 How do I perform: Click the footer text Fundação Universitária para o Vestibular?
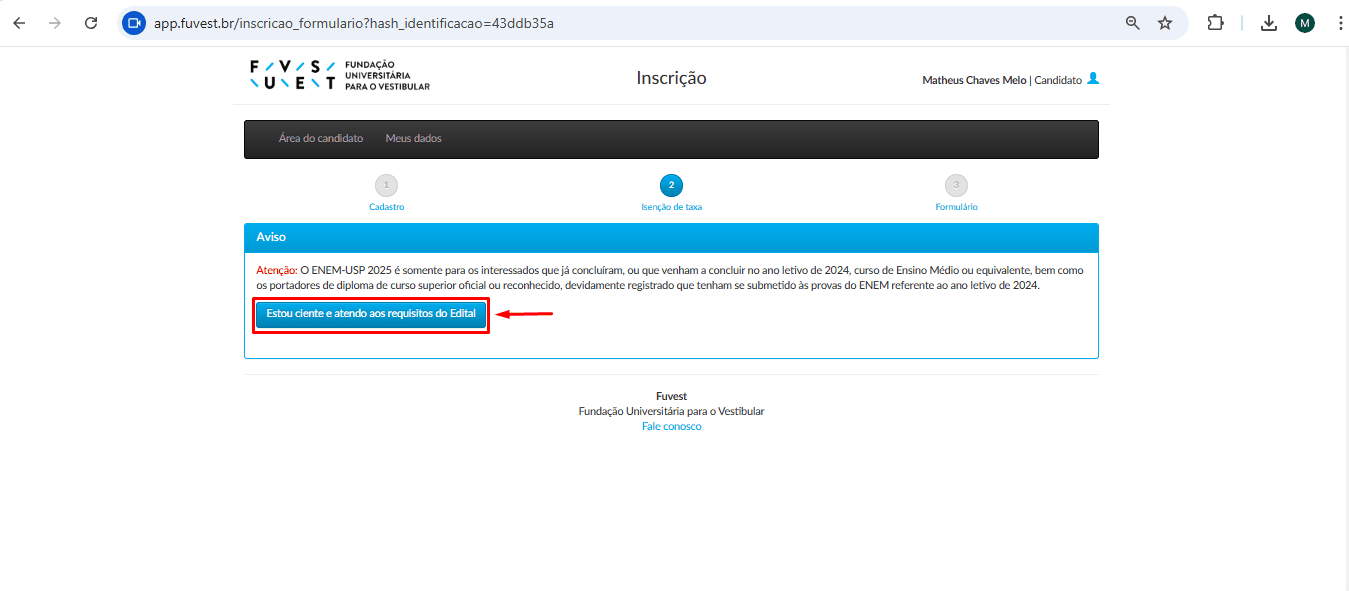coord(671,411)
